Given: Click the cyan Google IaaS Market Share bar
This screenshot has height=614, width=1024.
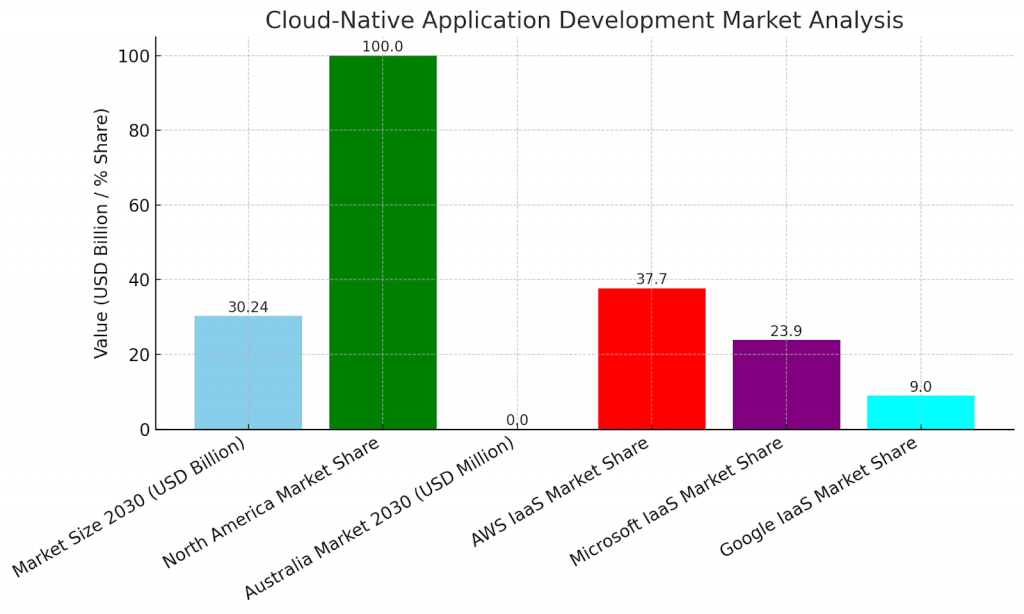Looking at the screenshot, I should click(922, 410).
